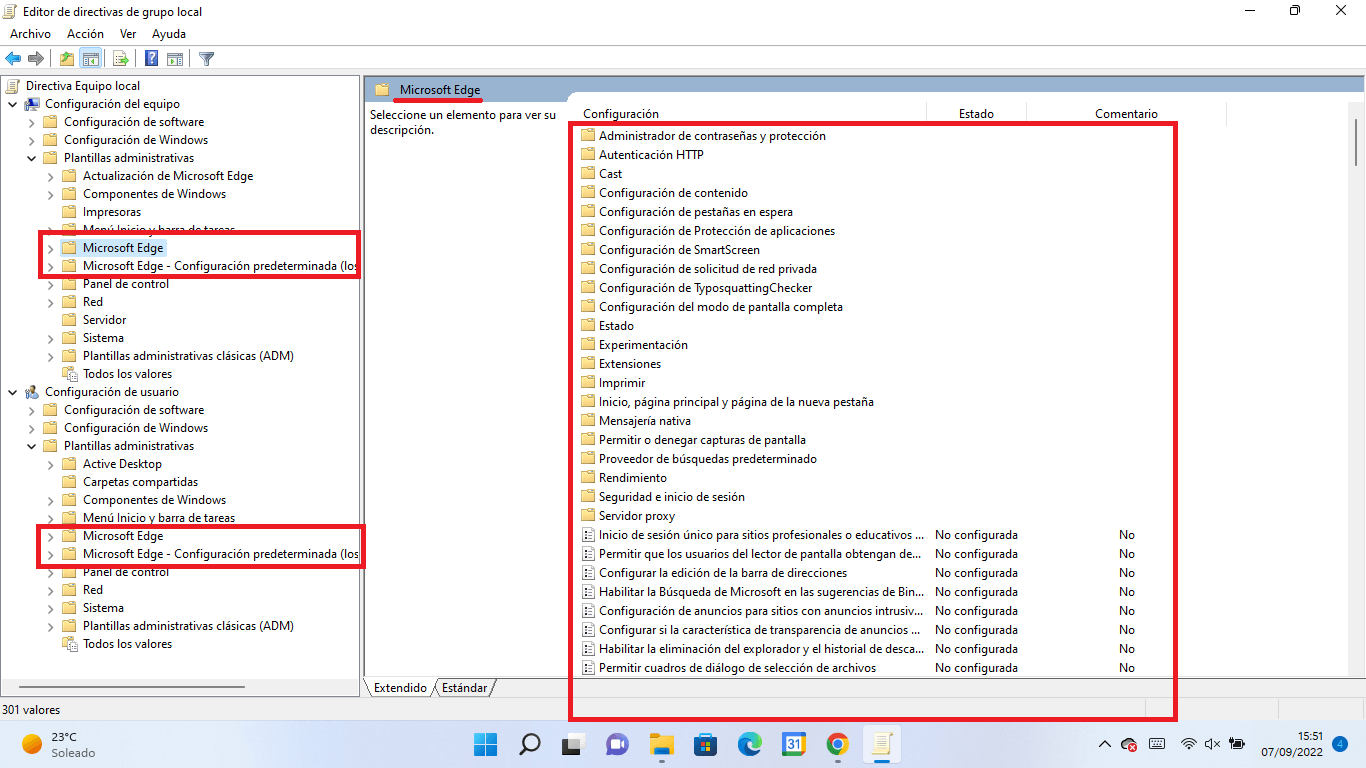Expand Actualización de Microsoft Edge node
This screenshot has height=768, width=1366.
tap(50, 176)
